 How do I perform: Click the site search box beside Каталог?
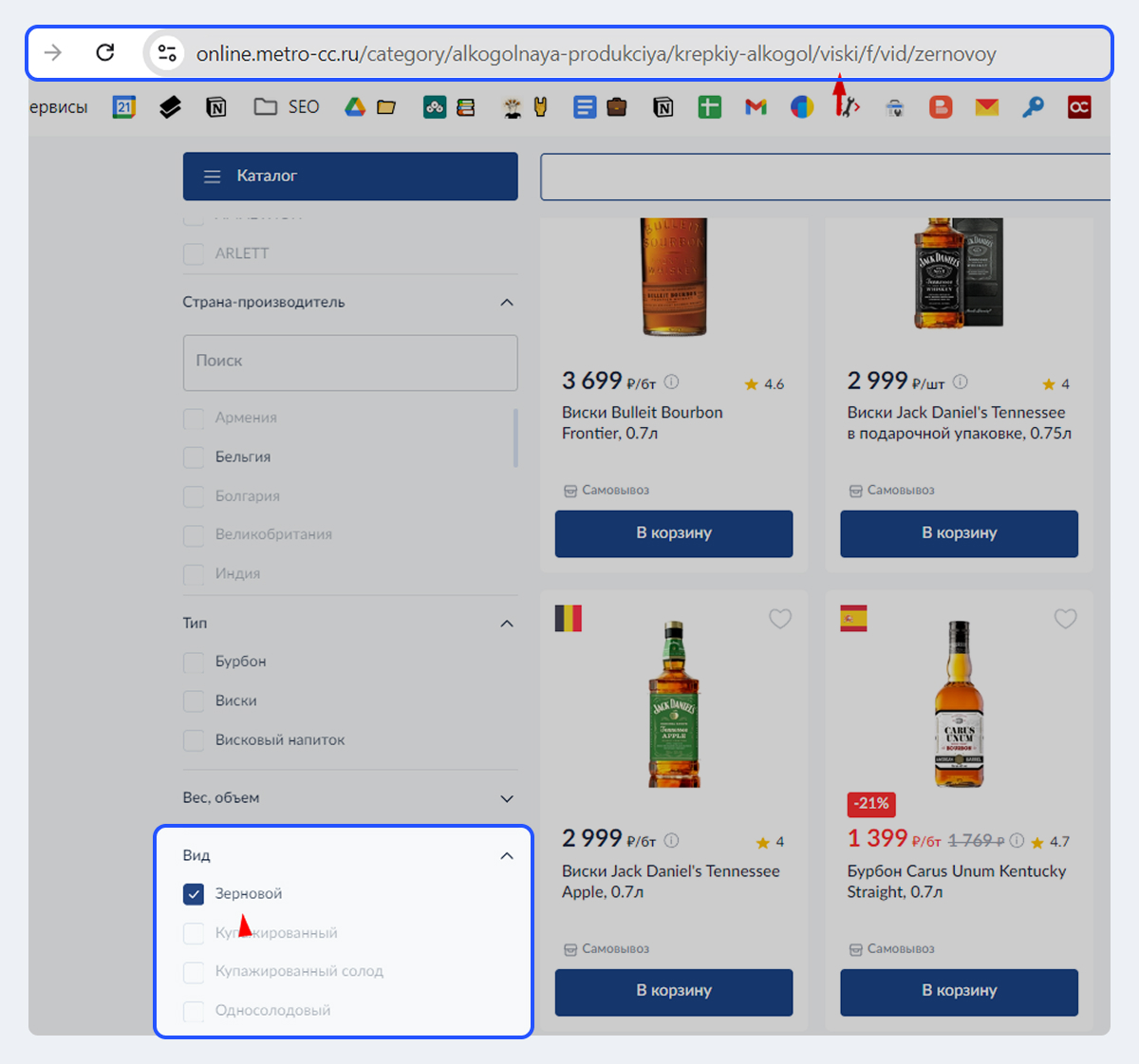pos(825,177)
